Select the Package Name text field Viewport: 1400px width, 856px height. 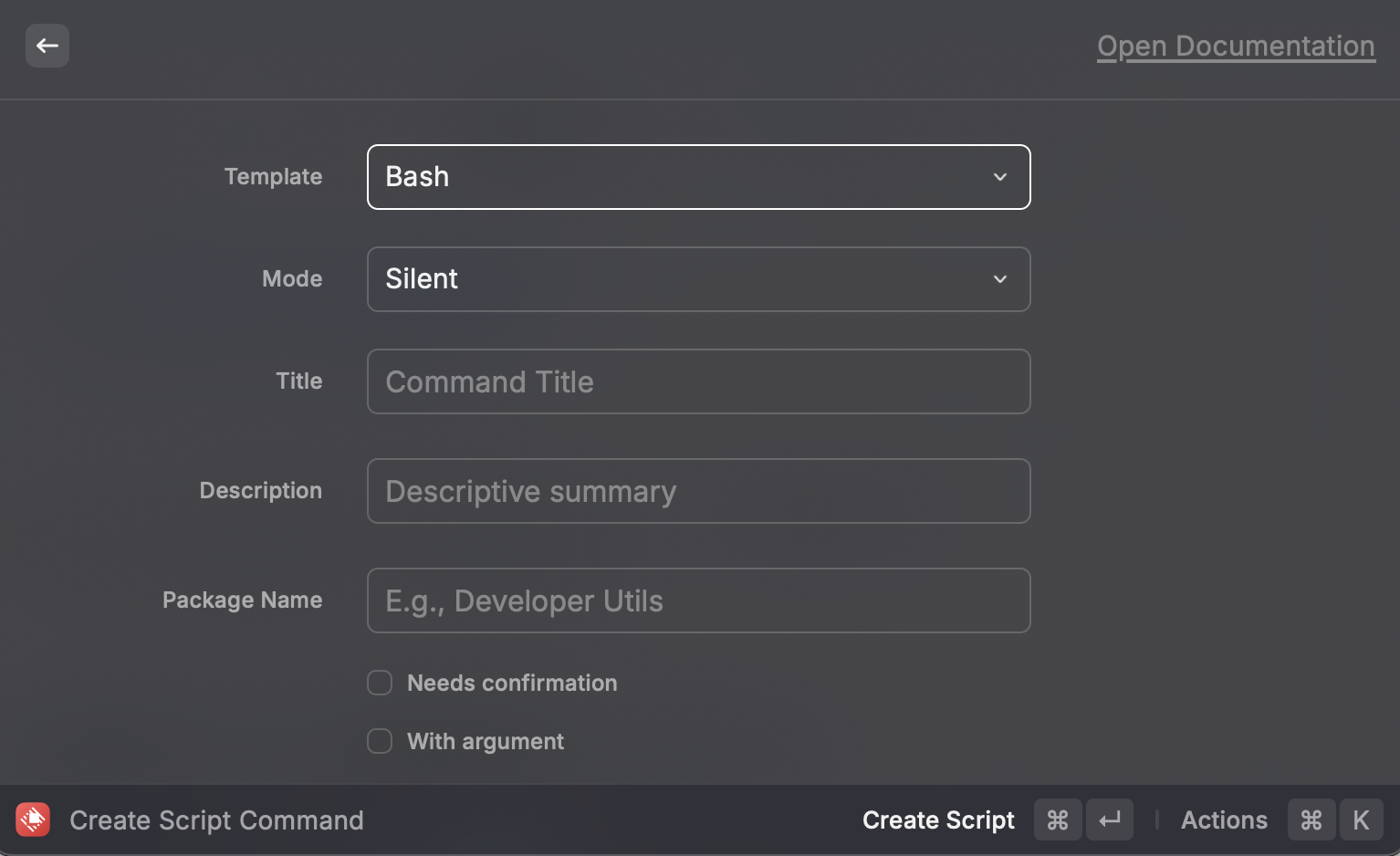coord(698,600)
